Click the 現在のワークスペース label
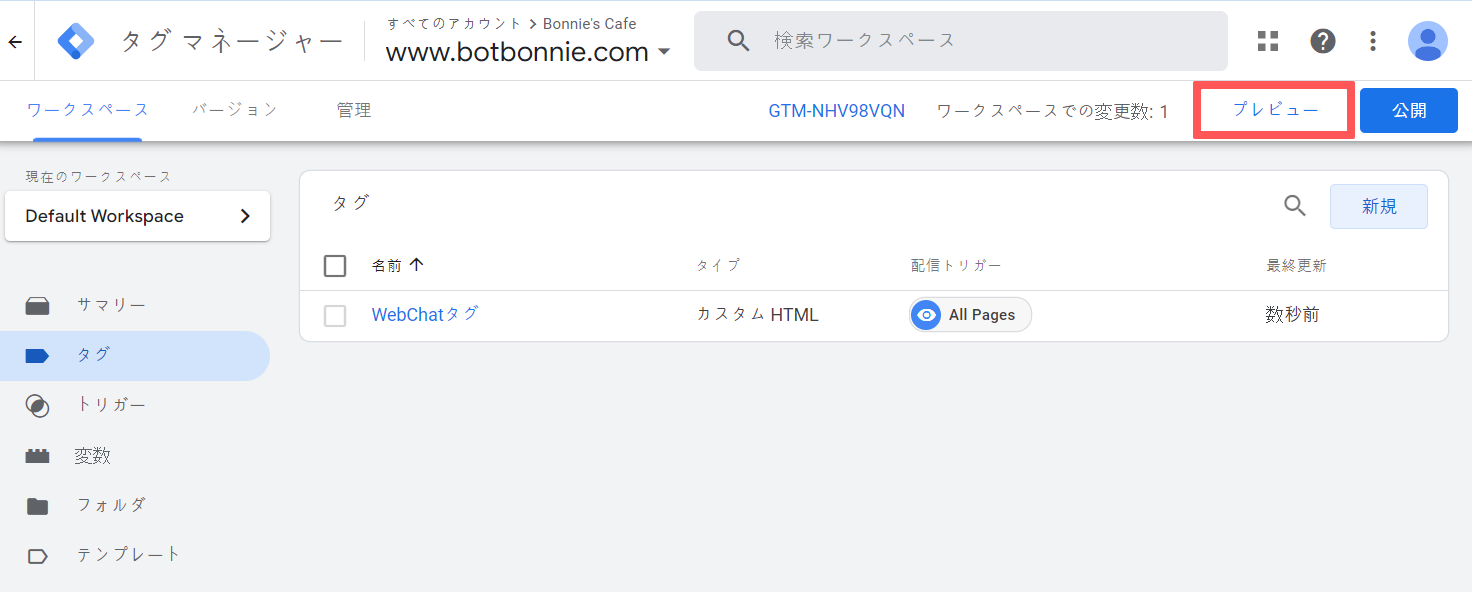This screenshot has height=592, width=1472. (99, 176)
